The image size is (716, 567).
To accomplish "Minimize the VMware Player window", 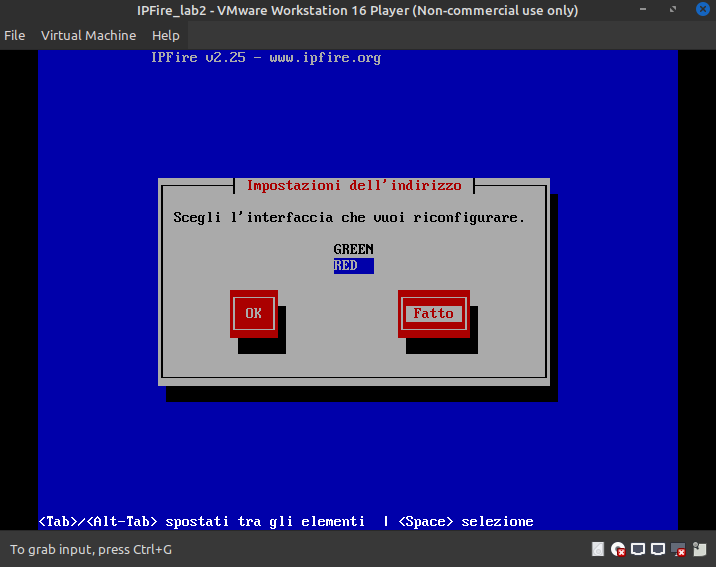I will tap(643, 9).
